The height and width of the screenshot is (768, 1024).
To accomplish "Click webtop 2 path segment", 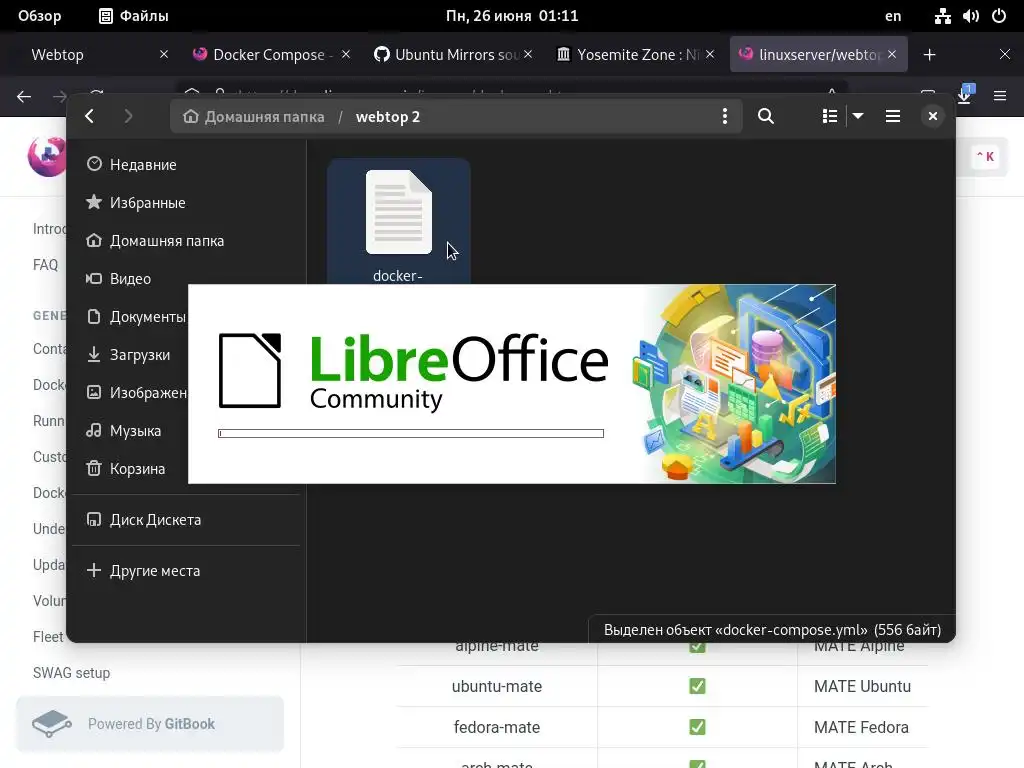I will point(388,117).
